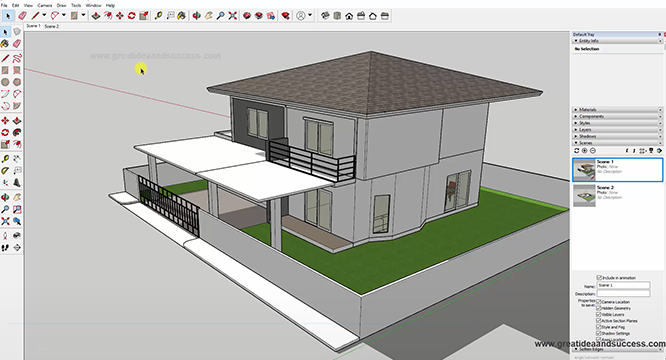This screenshot has height=360, width=666.
Task: Toggle Camera Location checkbox
Action: pos(599,302)
